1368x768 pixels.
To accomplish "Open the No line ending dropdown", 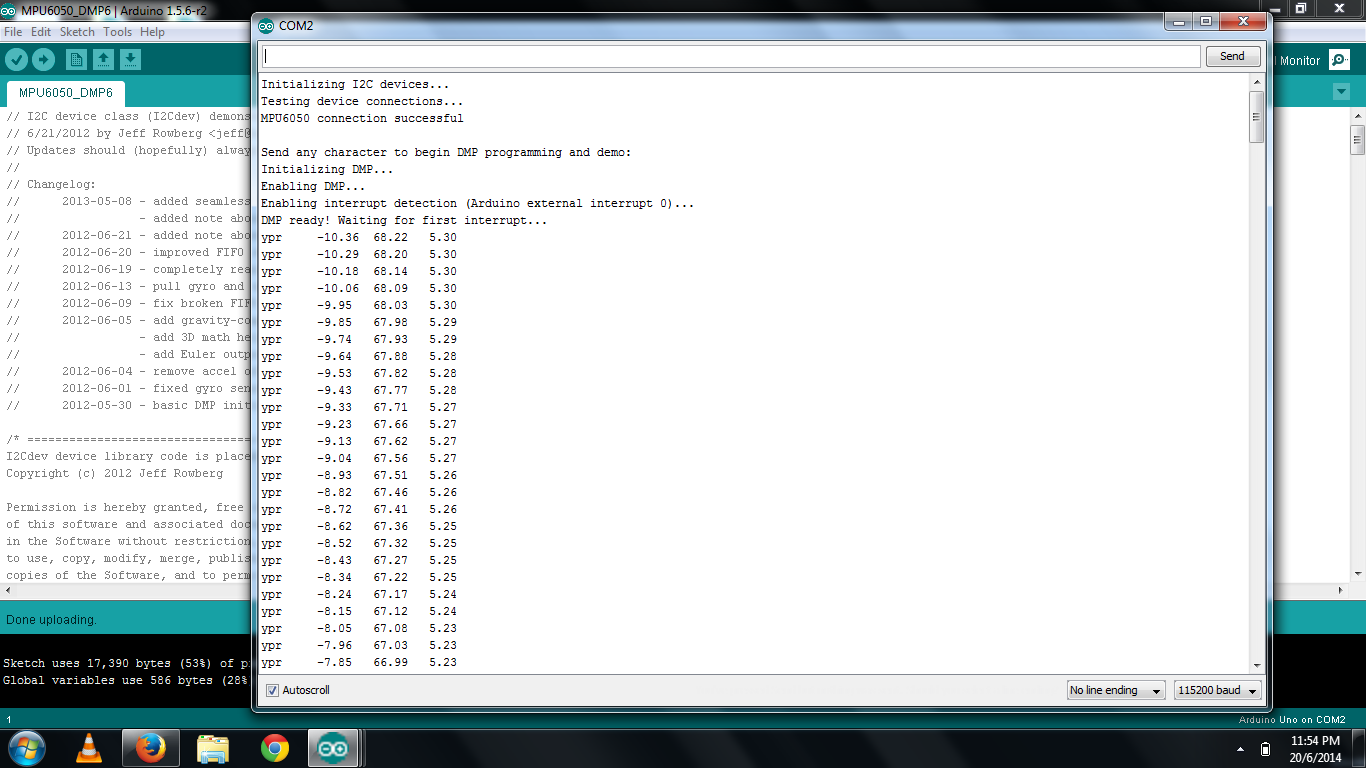I will click(x=1116, y=690).
